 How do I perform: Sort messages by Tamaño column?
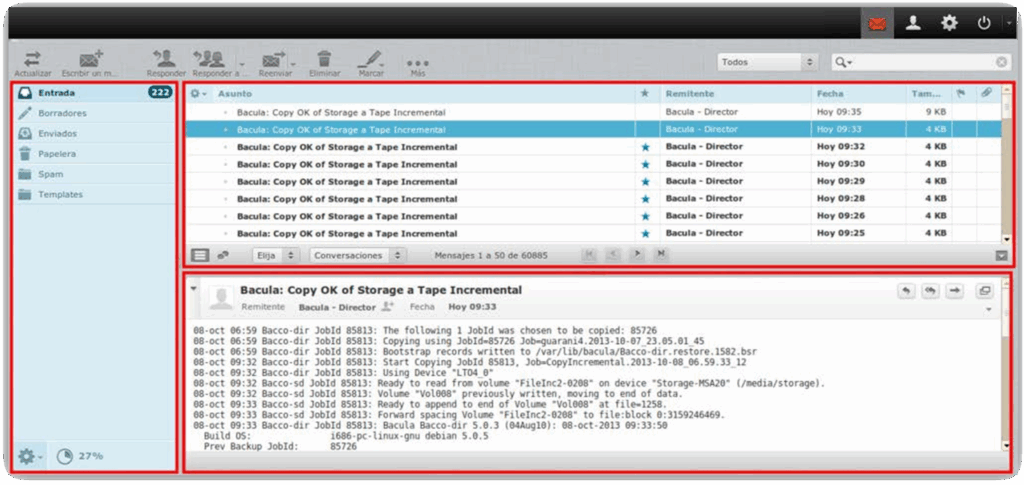pyautogui.click(x=927, y=94)
